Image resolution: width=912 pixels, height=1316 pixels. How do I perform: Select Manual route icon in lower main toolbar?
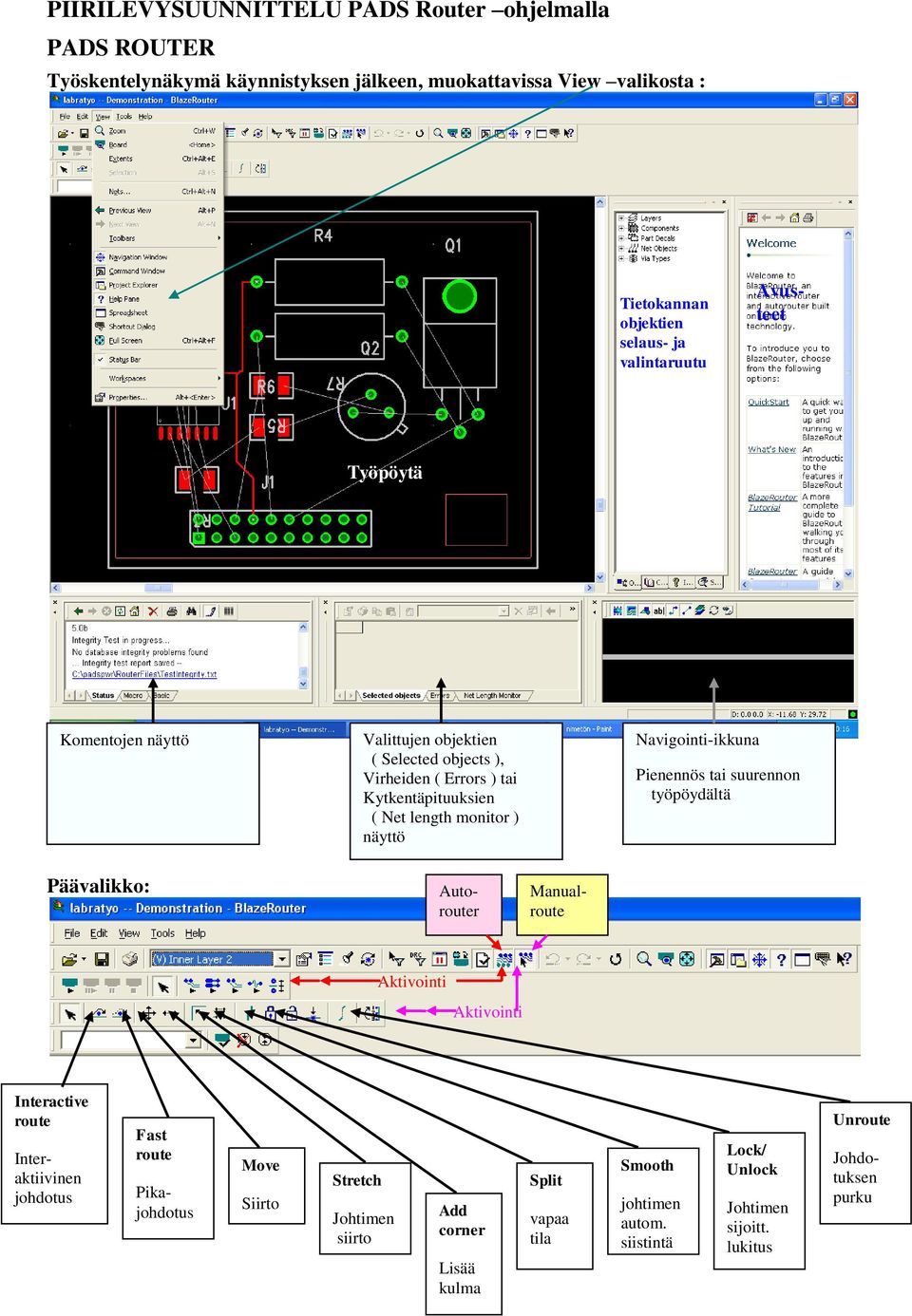pos(525,959)
